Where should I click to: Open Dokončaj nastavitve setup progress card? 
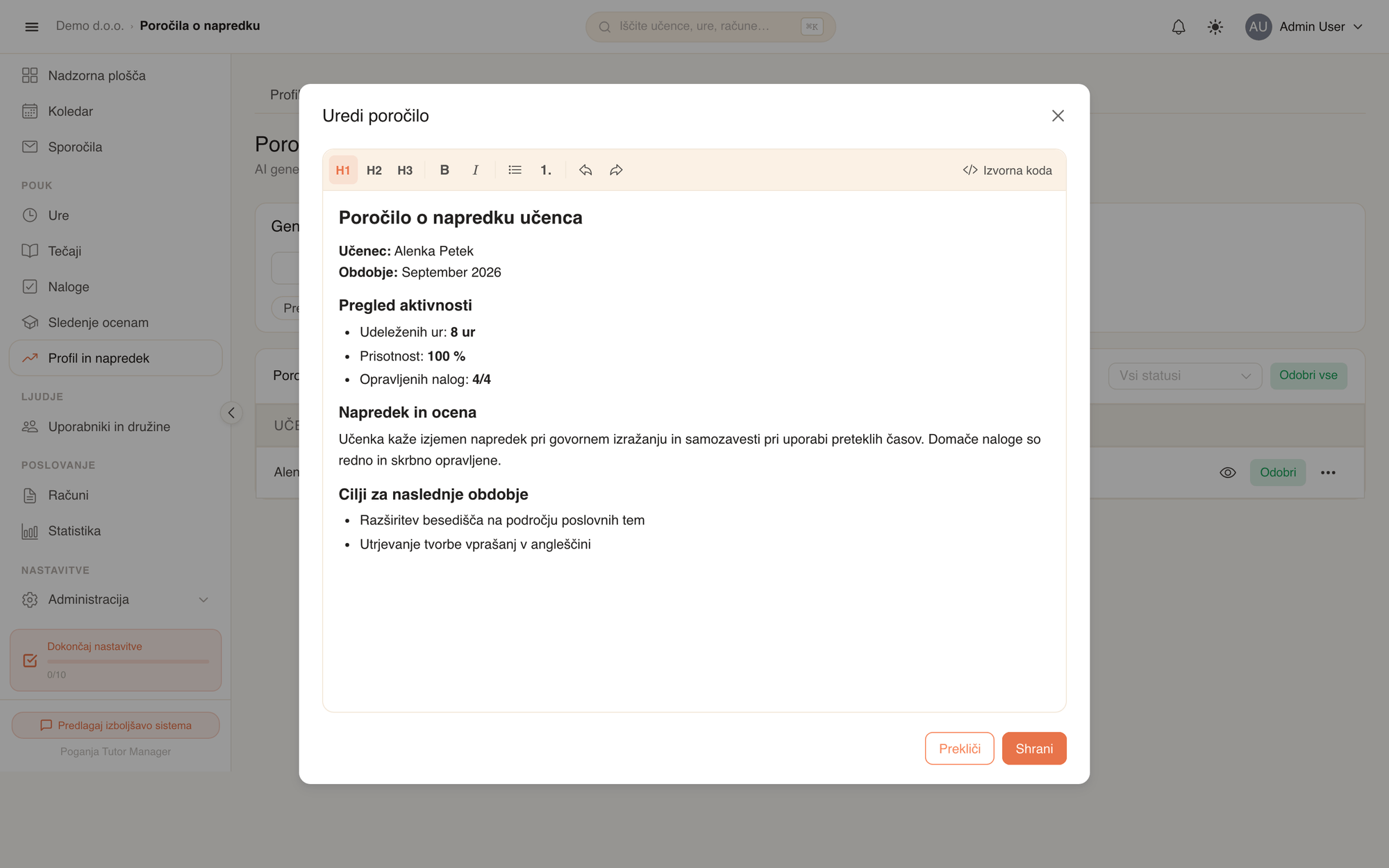[x=115, y=660]
